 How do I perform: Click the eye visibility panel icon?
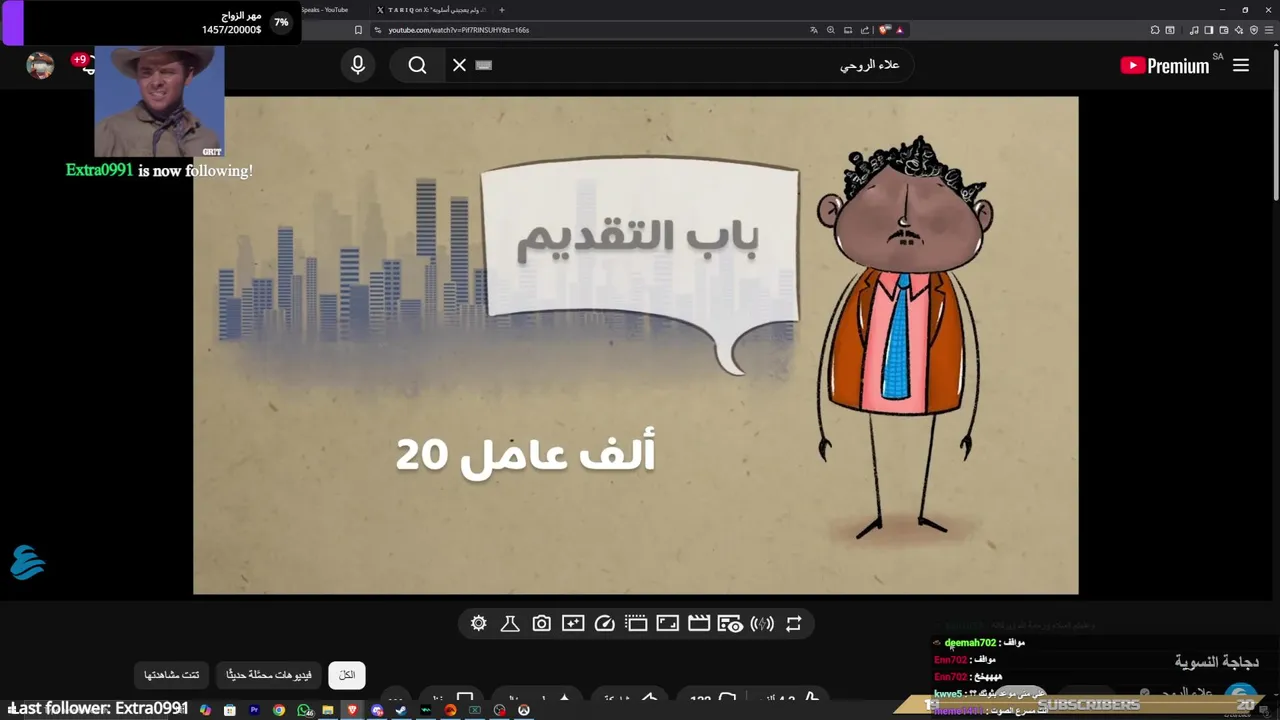pos(730,624)
